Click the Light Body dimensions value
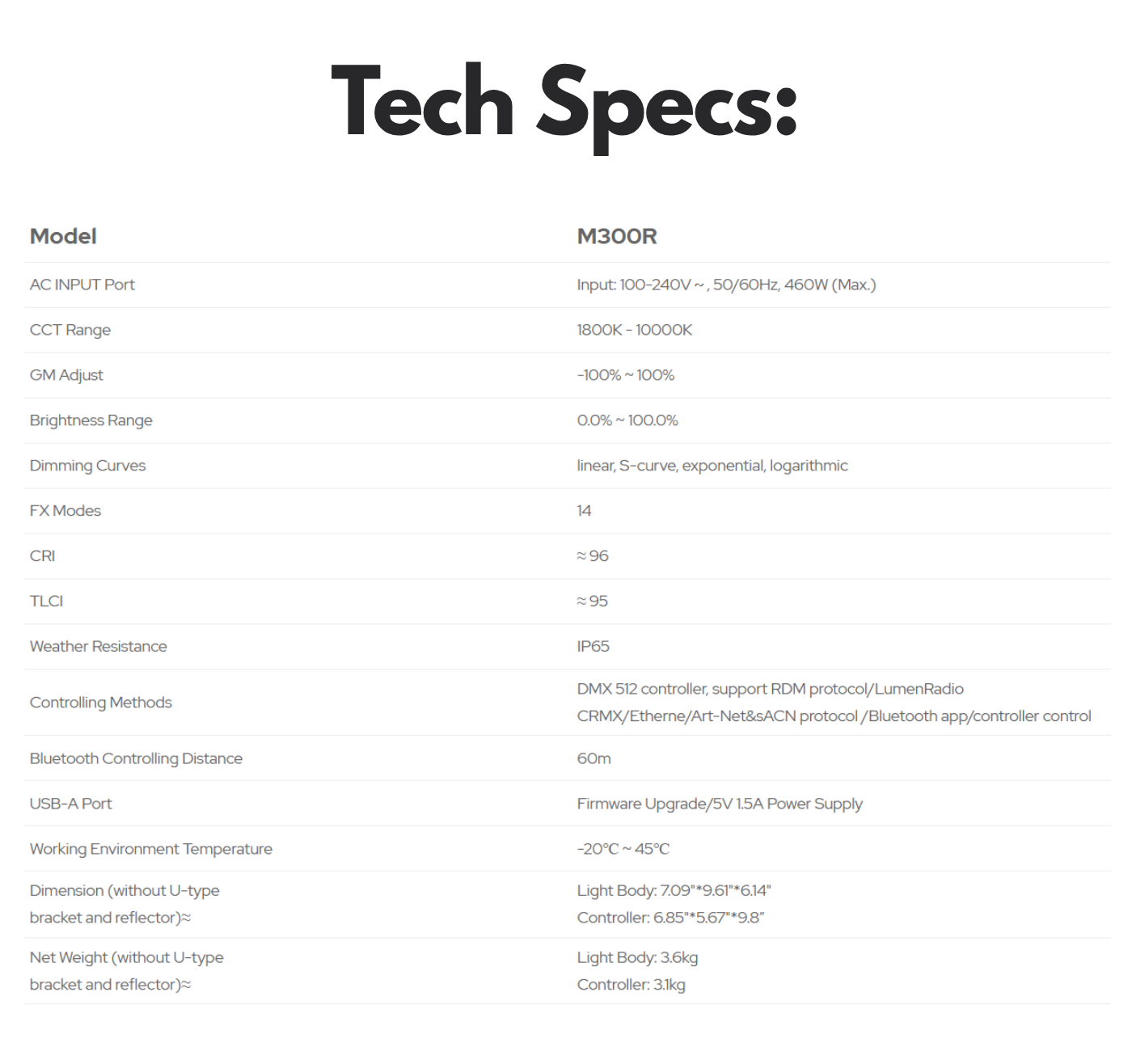Image resolution: width=1132 pixels, height=1064 pixels. pos(674,890)
